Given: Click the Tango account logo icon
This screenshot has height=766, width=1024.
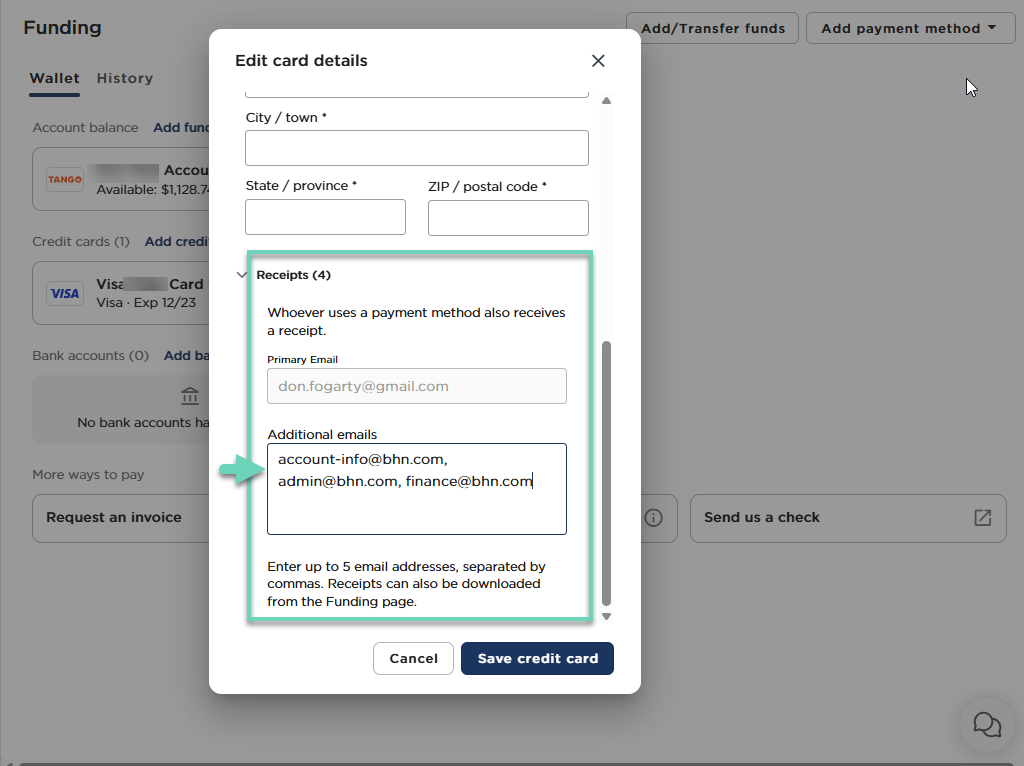Looking at the screenshot, I should 65,180.
